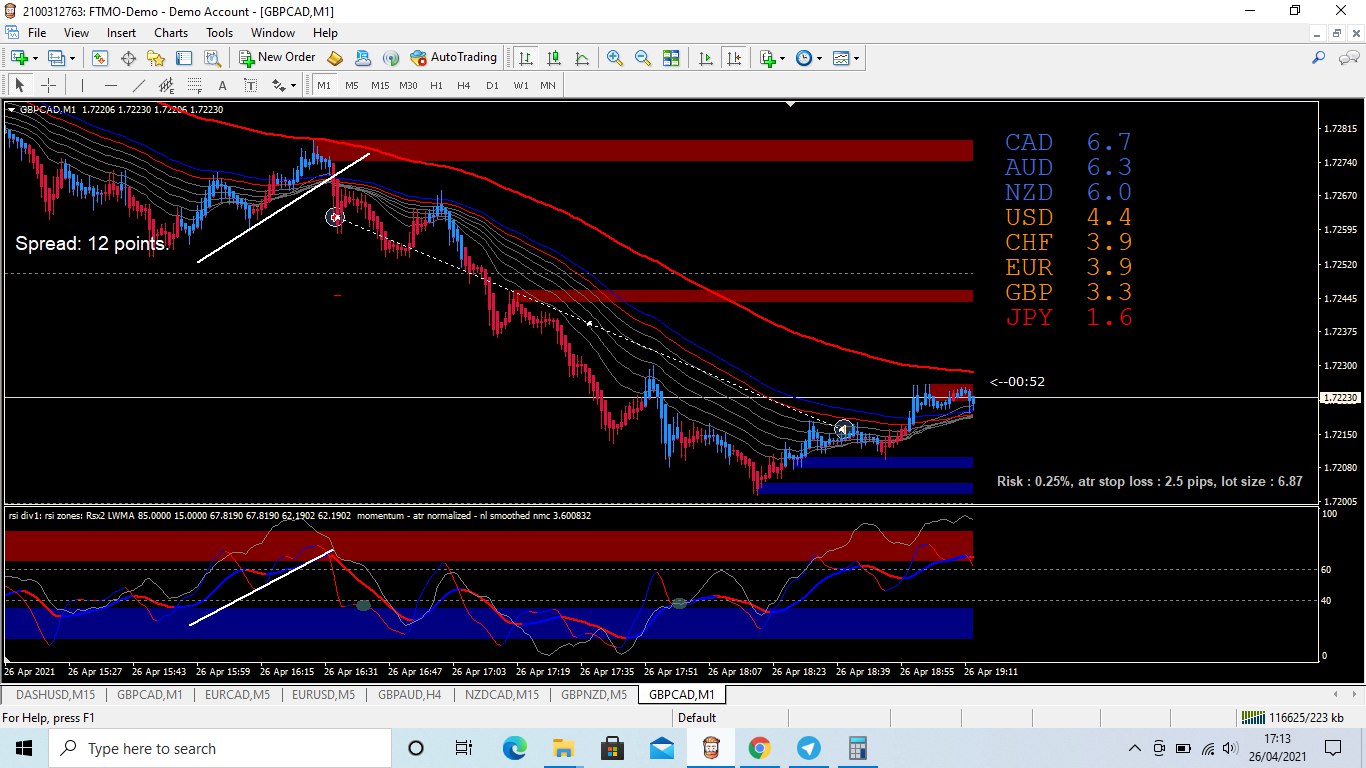Expand the Indicators dropdown arrow
The height and width of the screenshot is (768, 1366).
click(782, 58)
